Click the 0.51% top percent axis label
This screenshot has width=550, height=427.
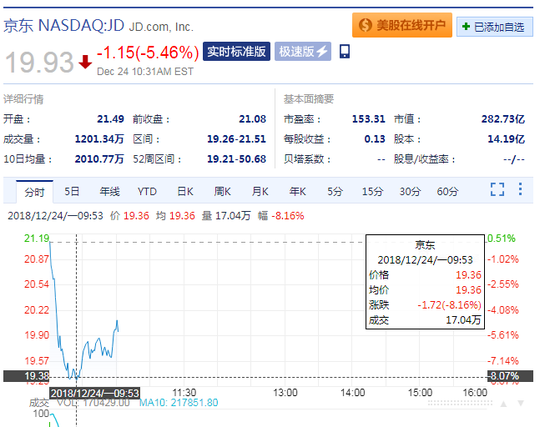[501, 238]
